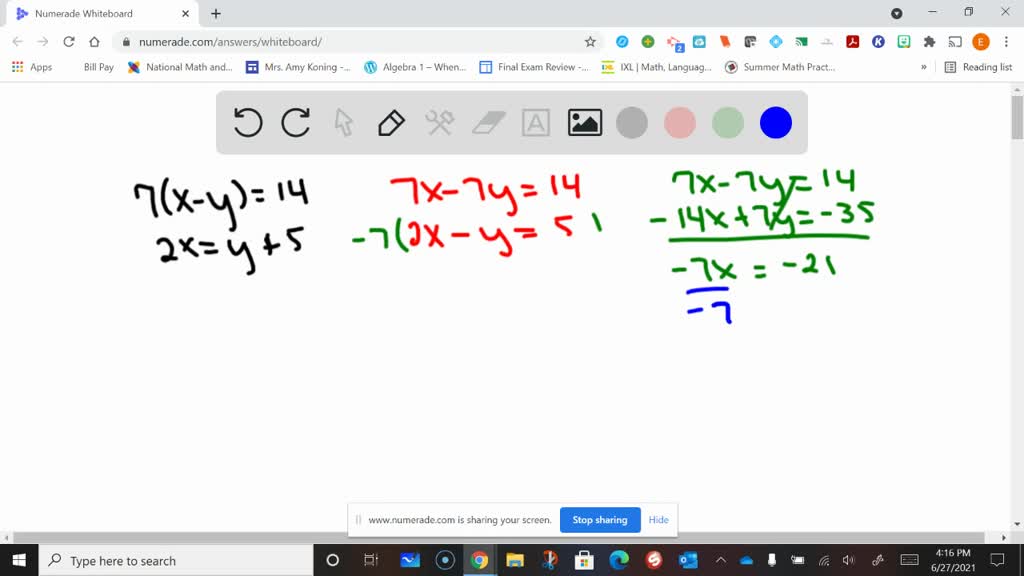Screen dimensions: 1024x576
Task: Select the red color swatch
Action: coord(679,122)
